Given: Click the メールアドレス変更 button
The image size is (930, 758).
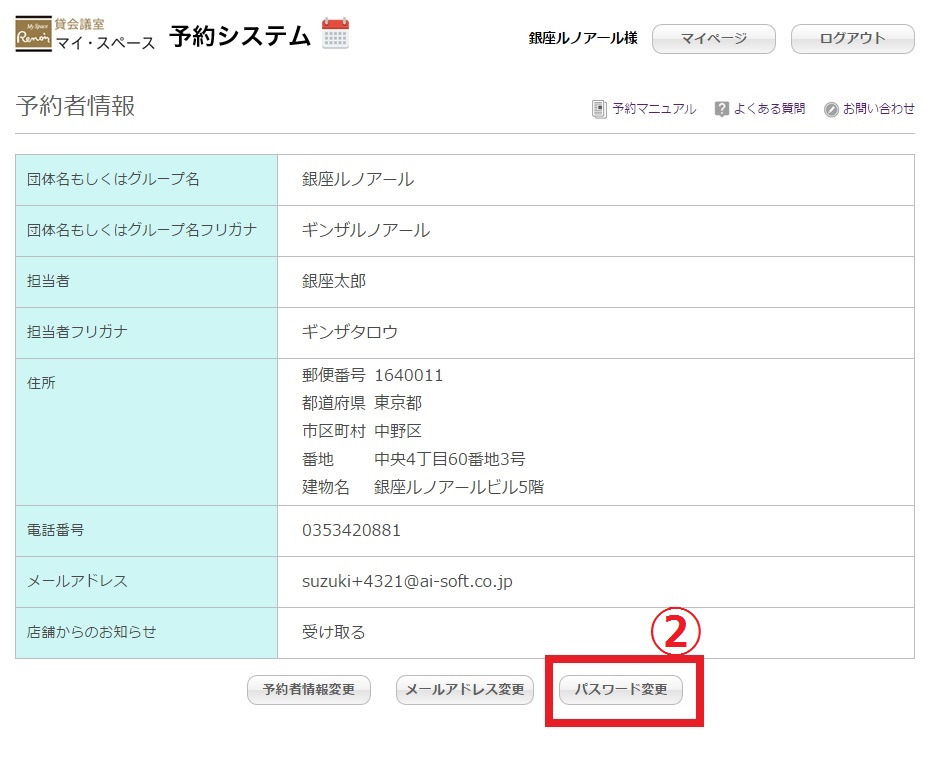Looking at the screenshot, I should (465, 690).
